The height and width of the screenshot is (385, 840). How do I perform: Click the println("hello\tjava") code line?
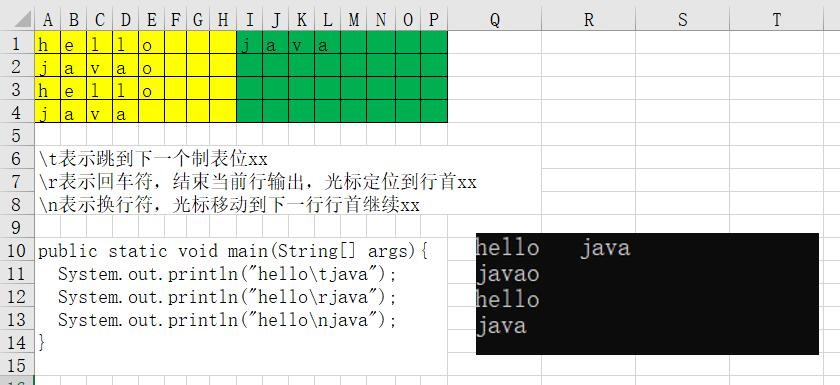coord(227,274)
